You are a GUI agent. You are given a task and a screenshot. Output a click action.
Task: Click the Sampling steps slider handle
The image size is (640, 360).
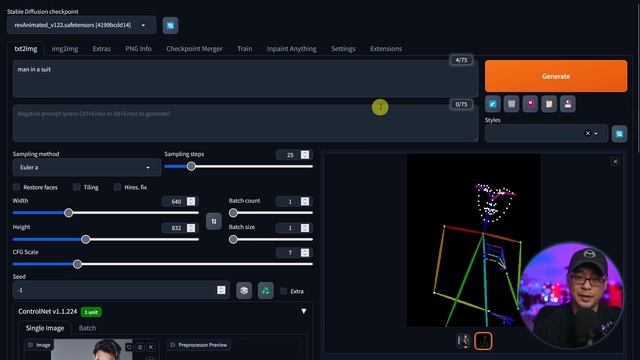pyautogui.click(x=191, y=167)
